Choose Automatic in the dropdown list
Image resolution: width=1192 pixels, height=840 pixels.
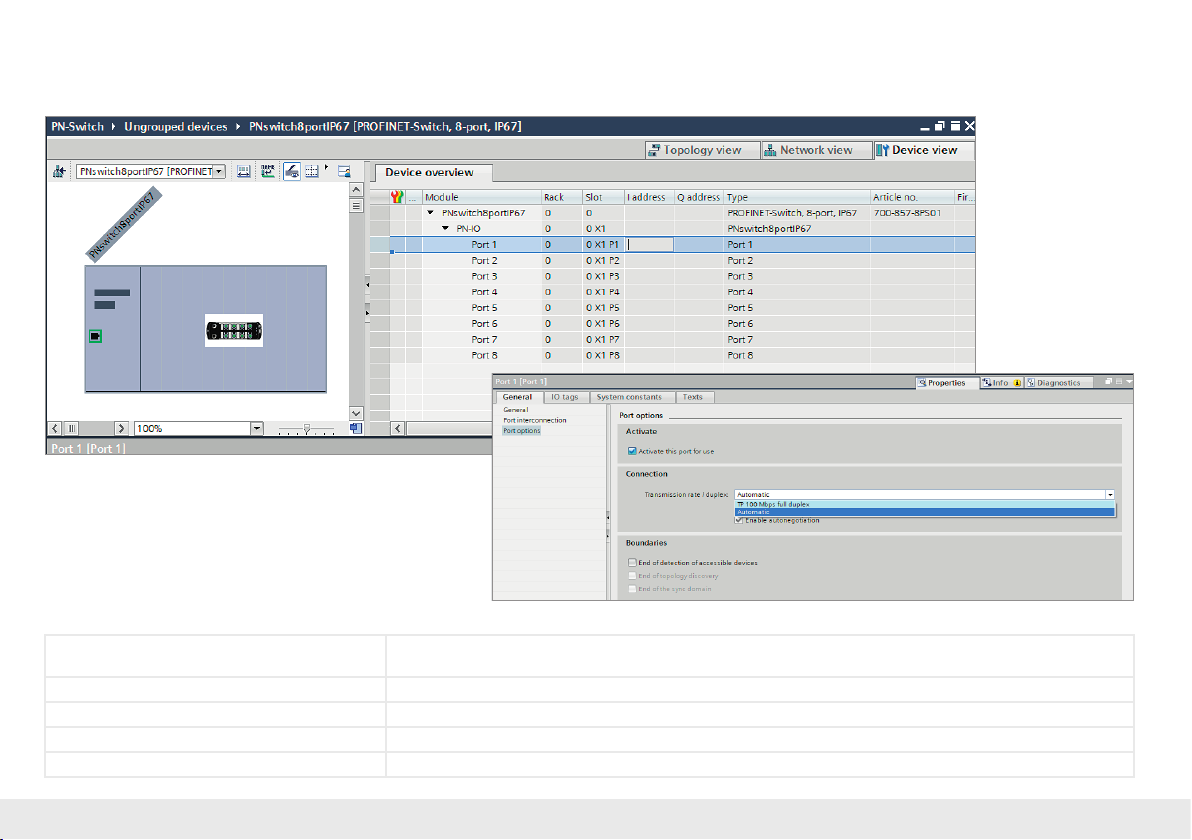(x=924, y=512)
